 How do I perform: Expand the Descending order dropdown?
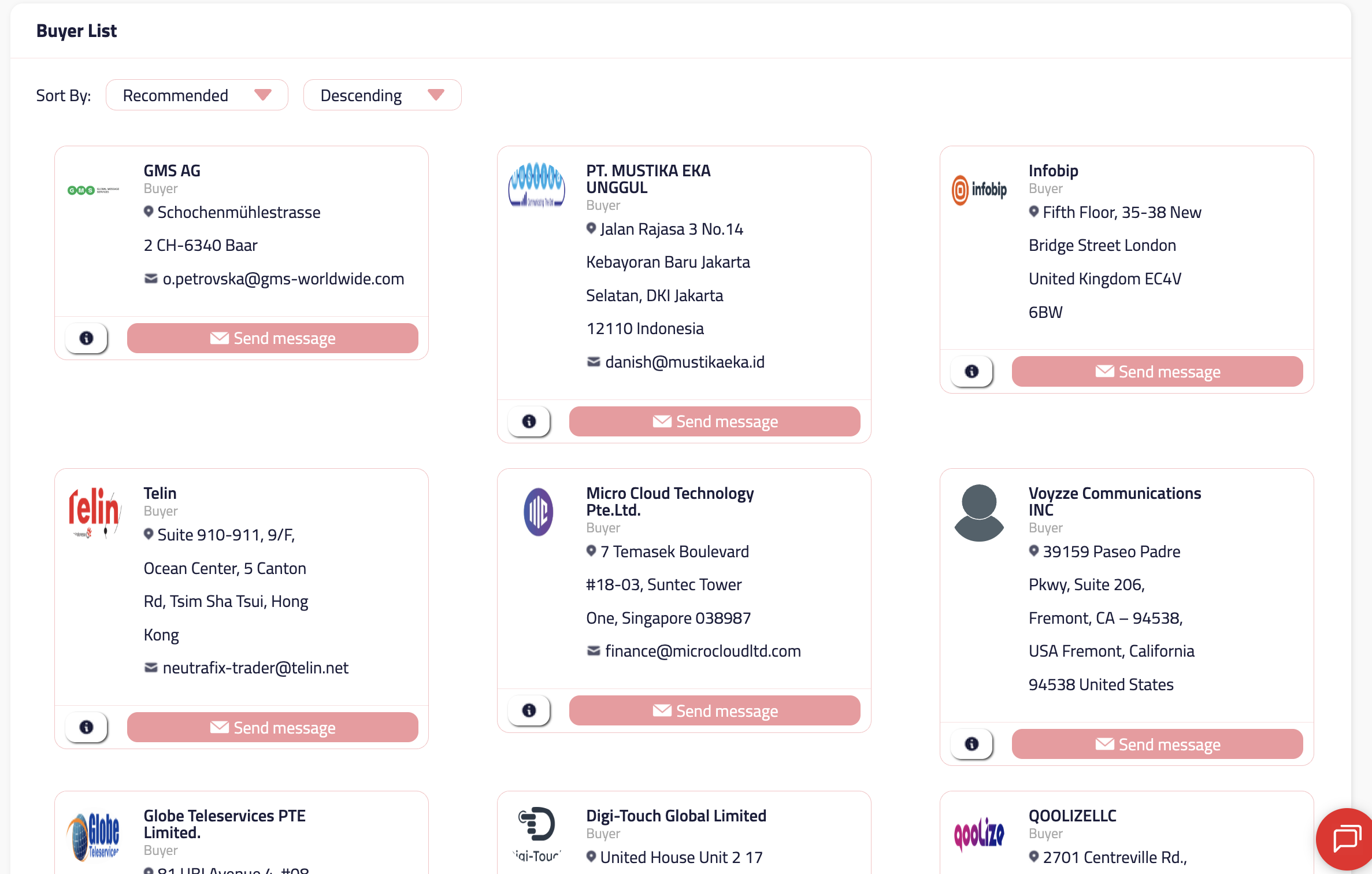coord(382,95)
